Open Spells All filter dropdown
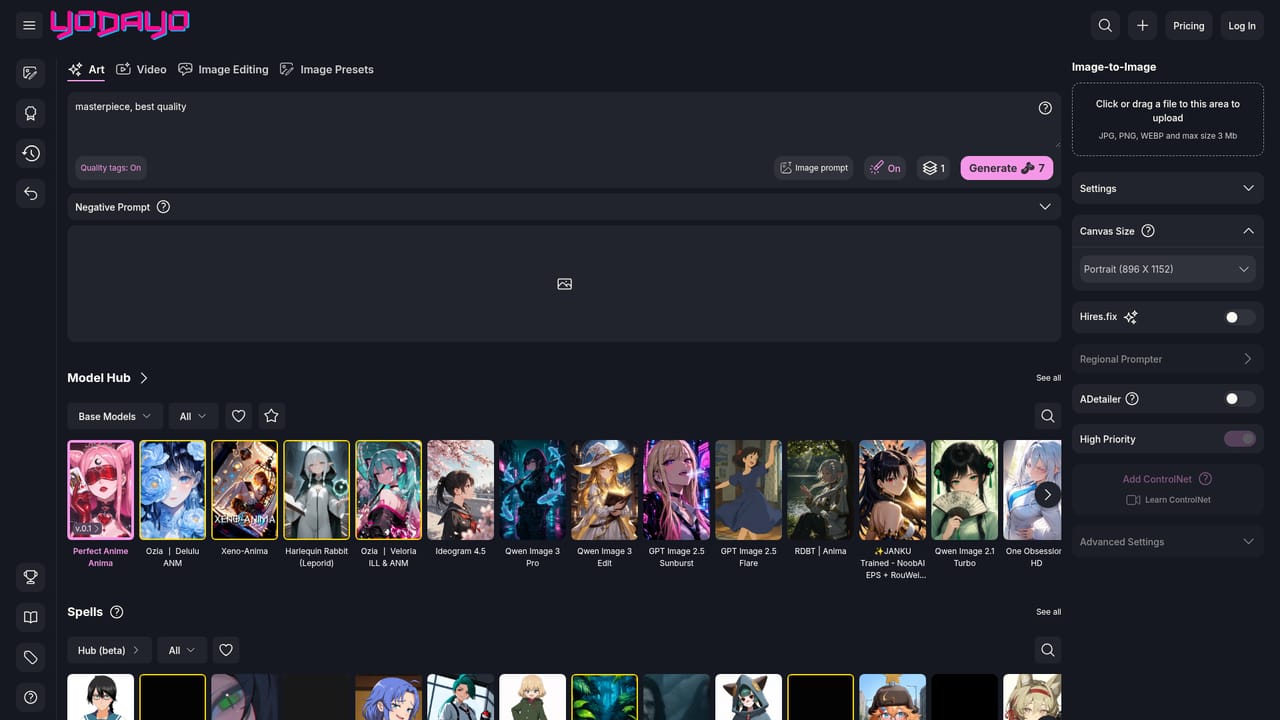Image resolution: width=1280 pixels, height=720 pixels. 182,650
